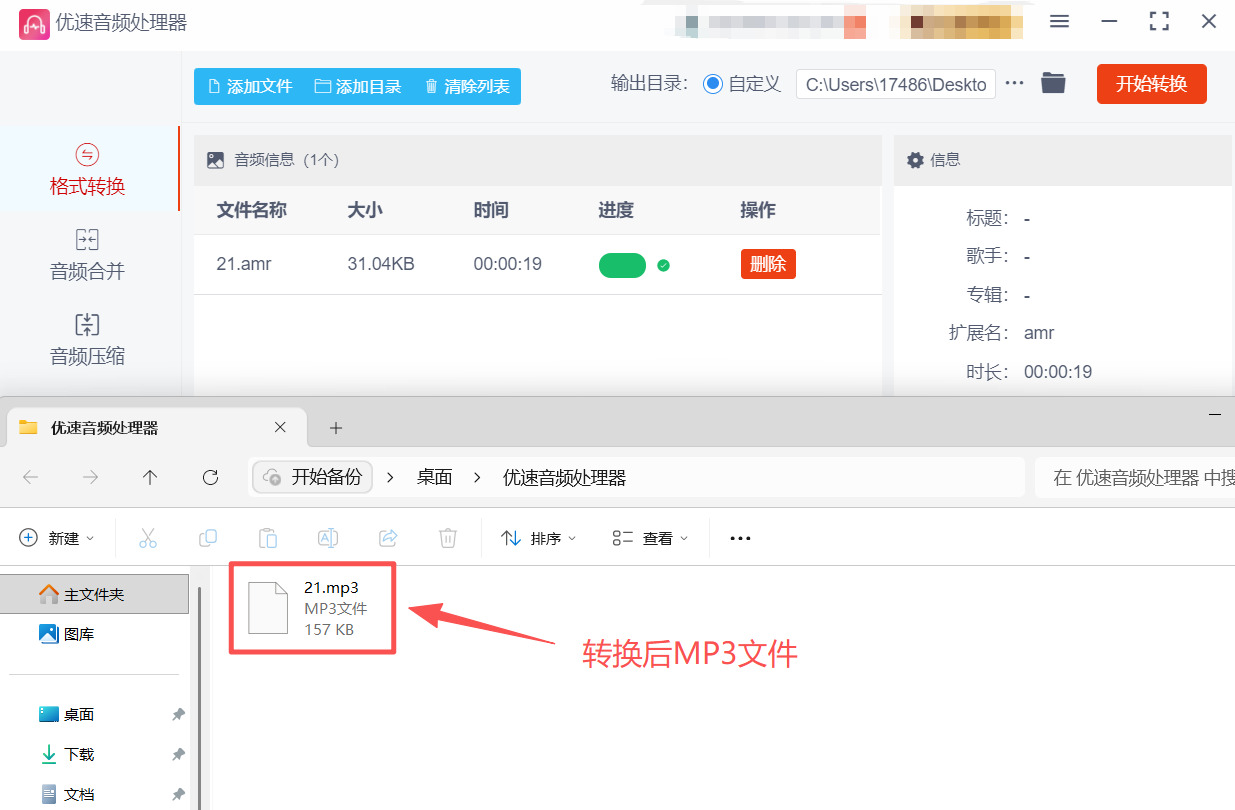Open the hamburger menu in title bar
Image resolution: width=1235 pixels, height=810 pixels.
[x=1059, y=22]
